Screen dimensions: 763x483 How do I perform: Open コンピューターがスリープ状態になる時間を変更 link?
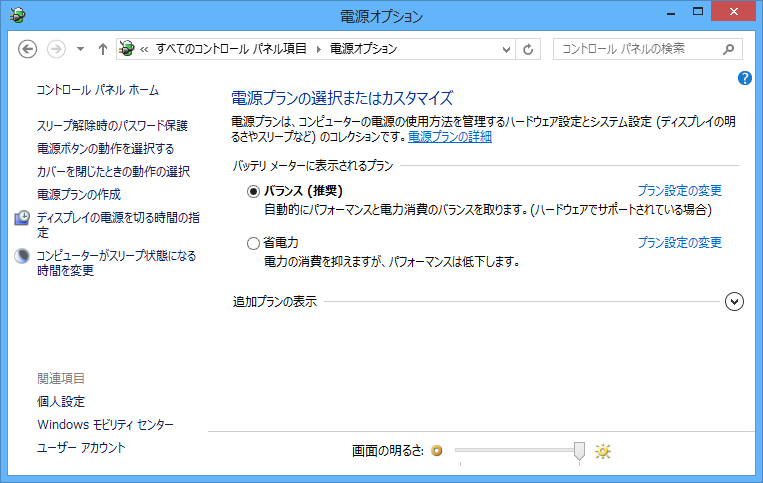[x=116, y=263]
